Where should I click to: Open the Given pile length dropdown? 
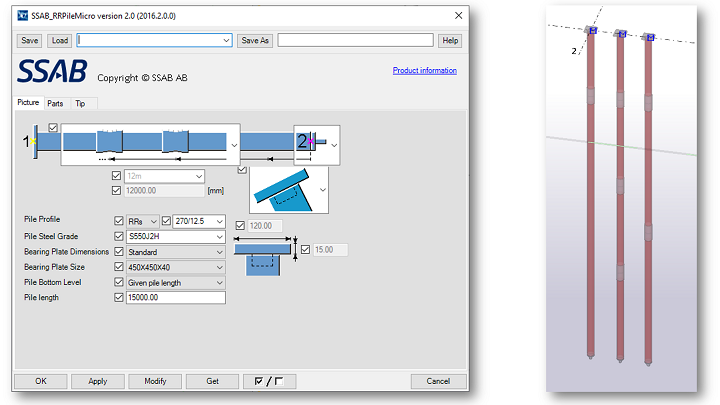[x=219, y=283]
